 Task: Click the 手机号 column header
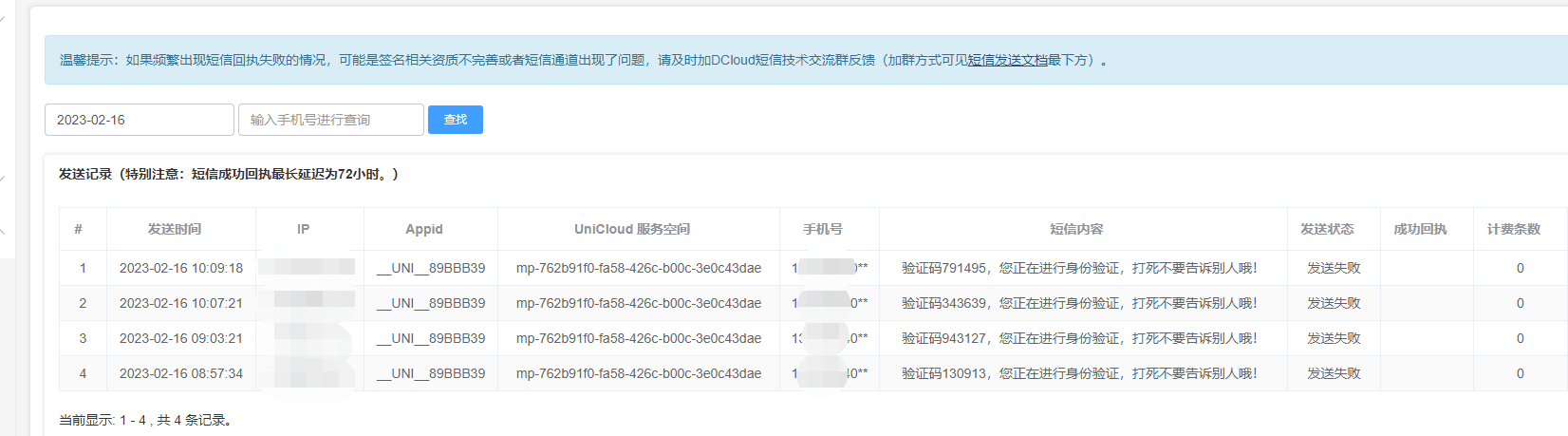point(823,229)
